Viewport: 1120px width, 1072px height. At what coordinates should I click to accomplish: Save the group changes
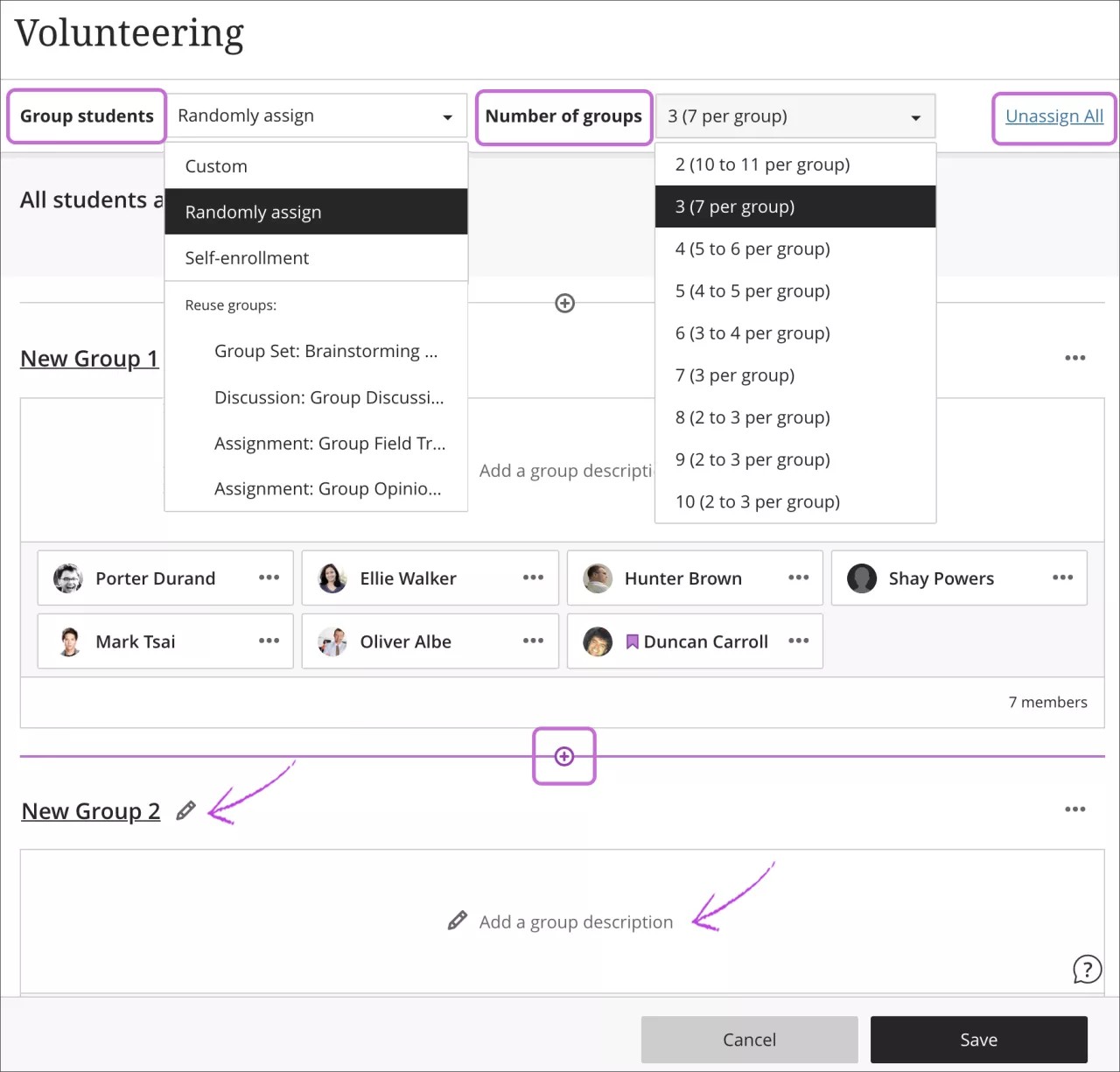click(978, 1040)
